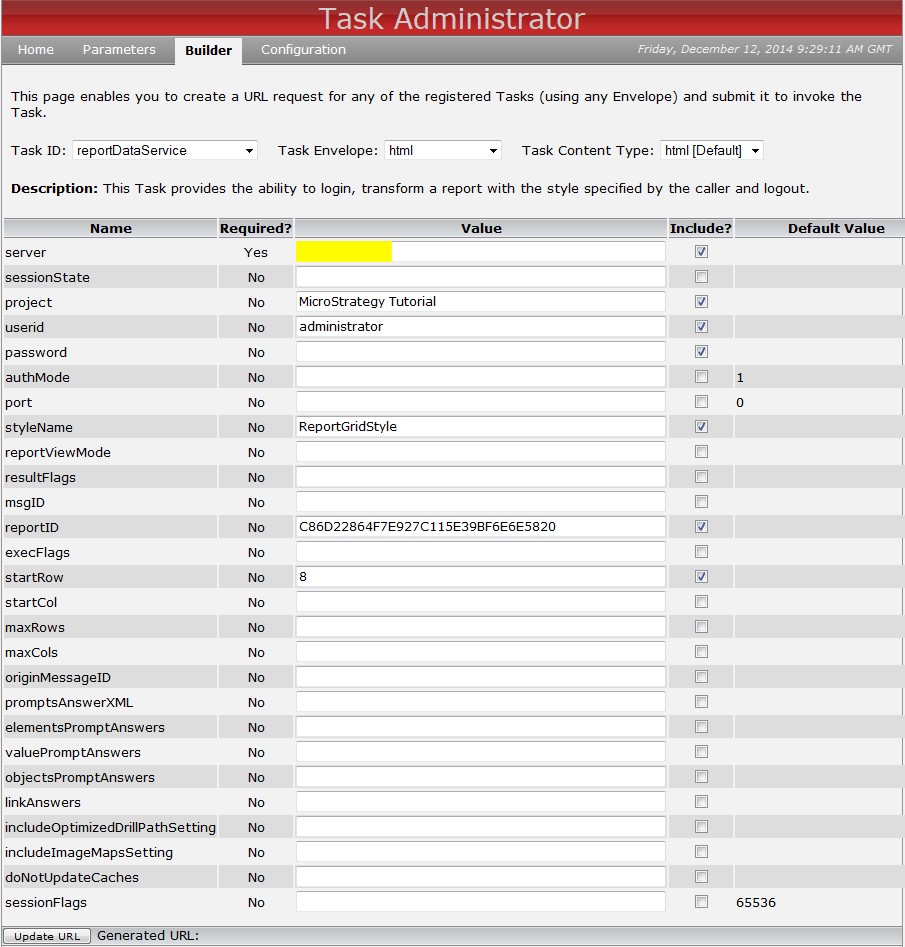Check Include for valuePromptAnswers row
Image resolution: width=905 pixels, height=947 pixels.
click(x=701, y=752)
